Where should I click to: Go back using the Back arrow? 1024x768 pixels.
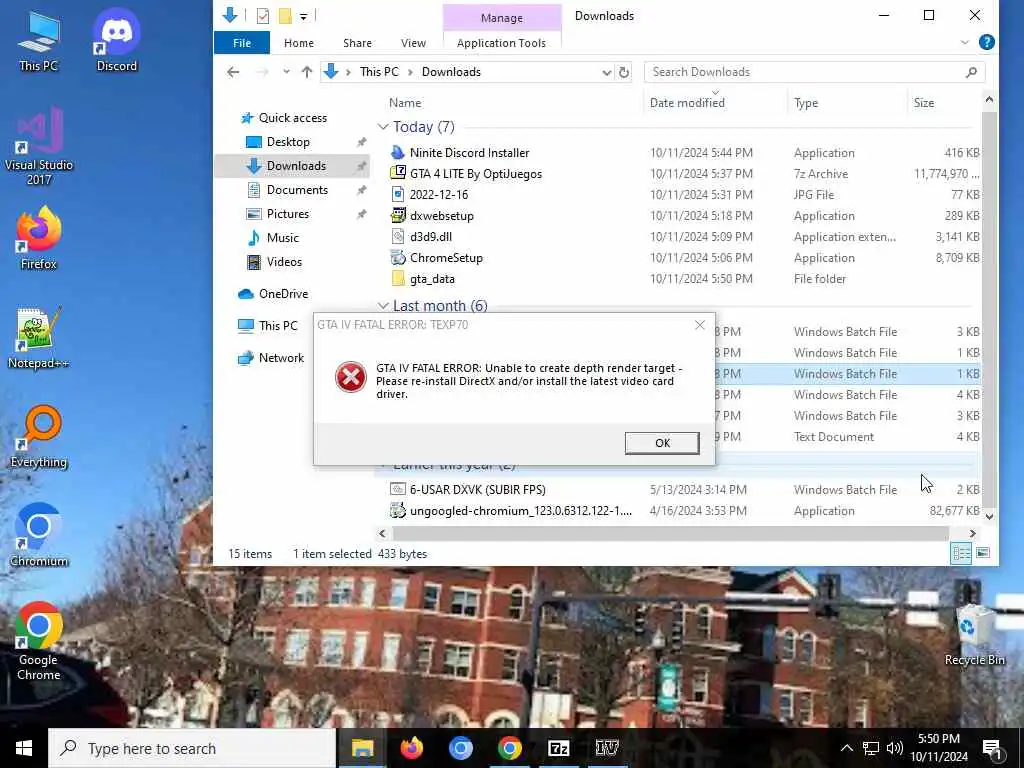point(233,72)
